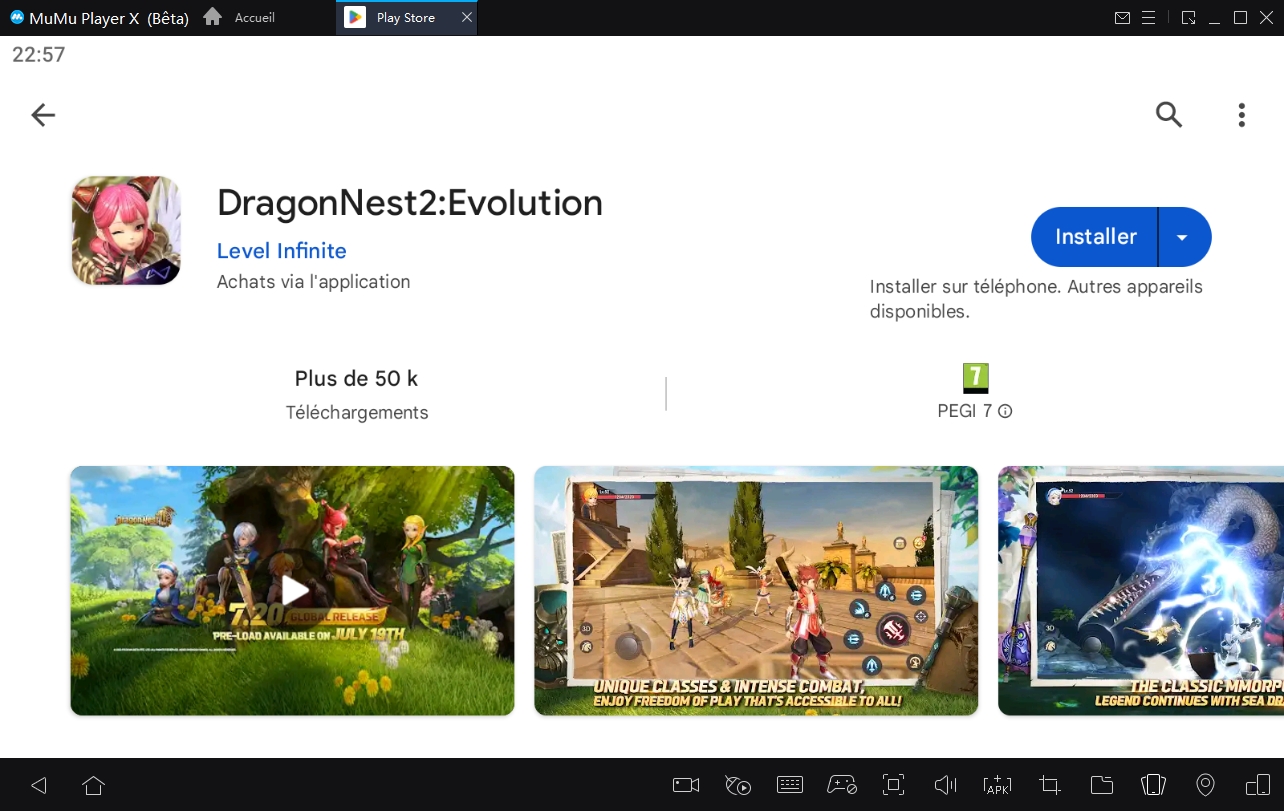Viewport: 1284px width, 811px height.
Task: Take a screenshot with the crop tool
Action: [1049, 785]
